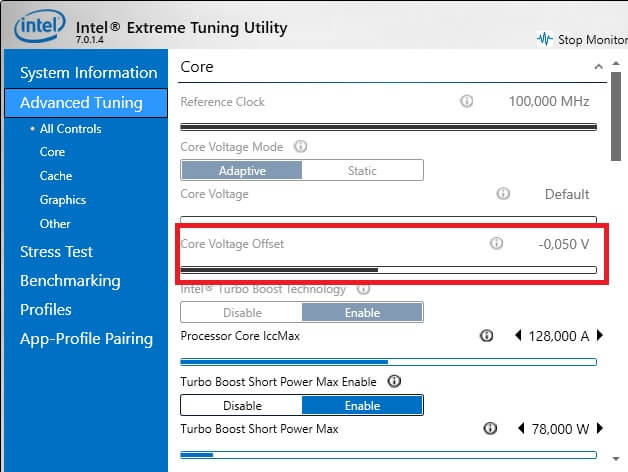
Task: Decrease Turbo Boost Short Power Max value
Action: [x=521, y=428]
